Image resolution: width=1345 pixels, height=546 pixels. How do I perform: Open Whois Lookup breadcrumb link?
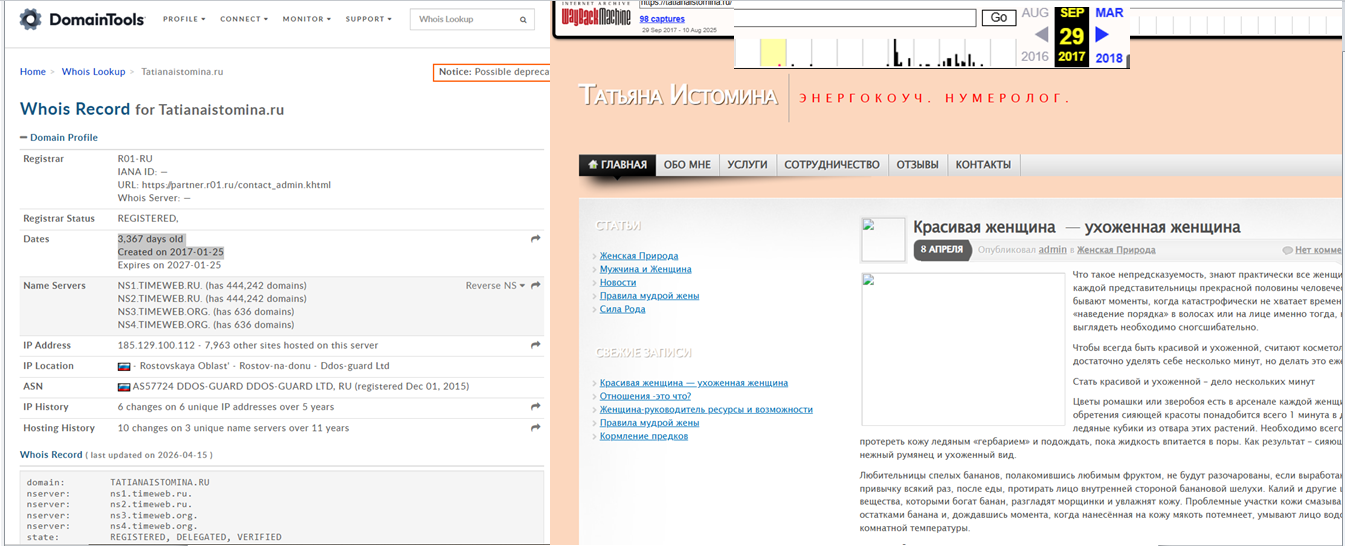(94, 72)
